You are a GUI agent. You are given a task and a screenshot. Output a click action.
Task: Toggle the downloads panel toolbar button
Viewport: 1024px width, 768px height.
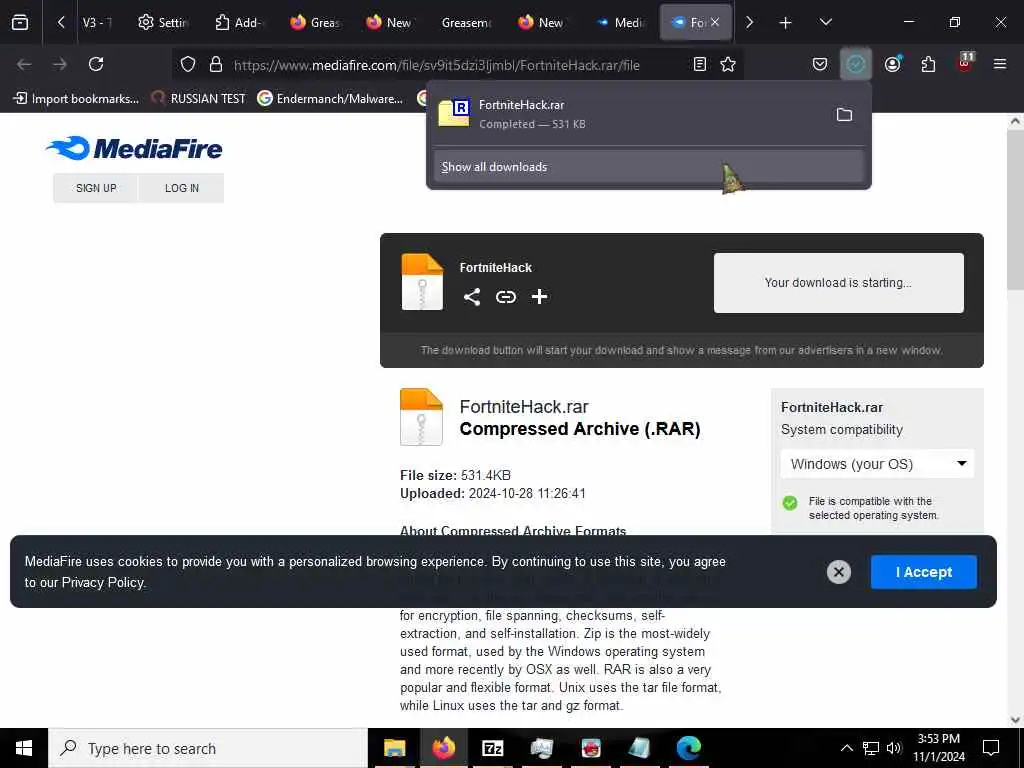tap(856, 64)
